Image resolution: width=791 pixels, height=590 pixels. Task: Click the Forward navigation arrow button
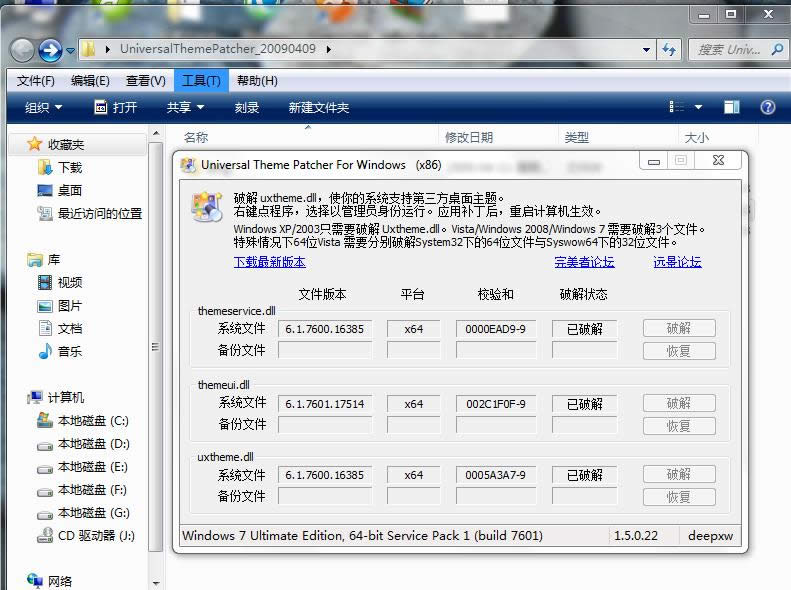tap(50, 49)
